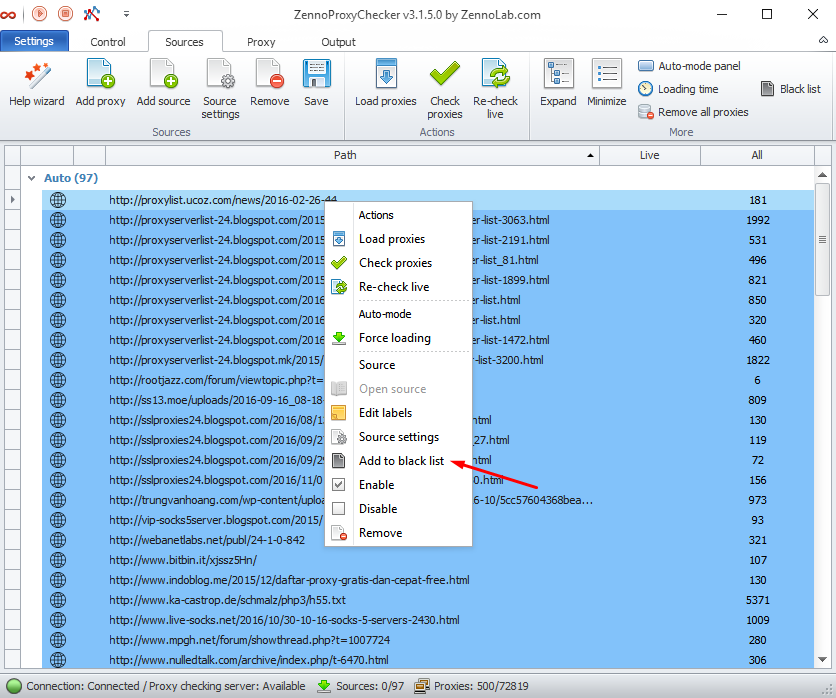Open the Auto-mode panel
The width and height of the screenshot is (836, 698).
689,66
